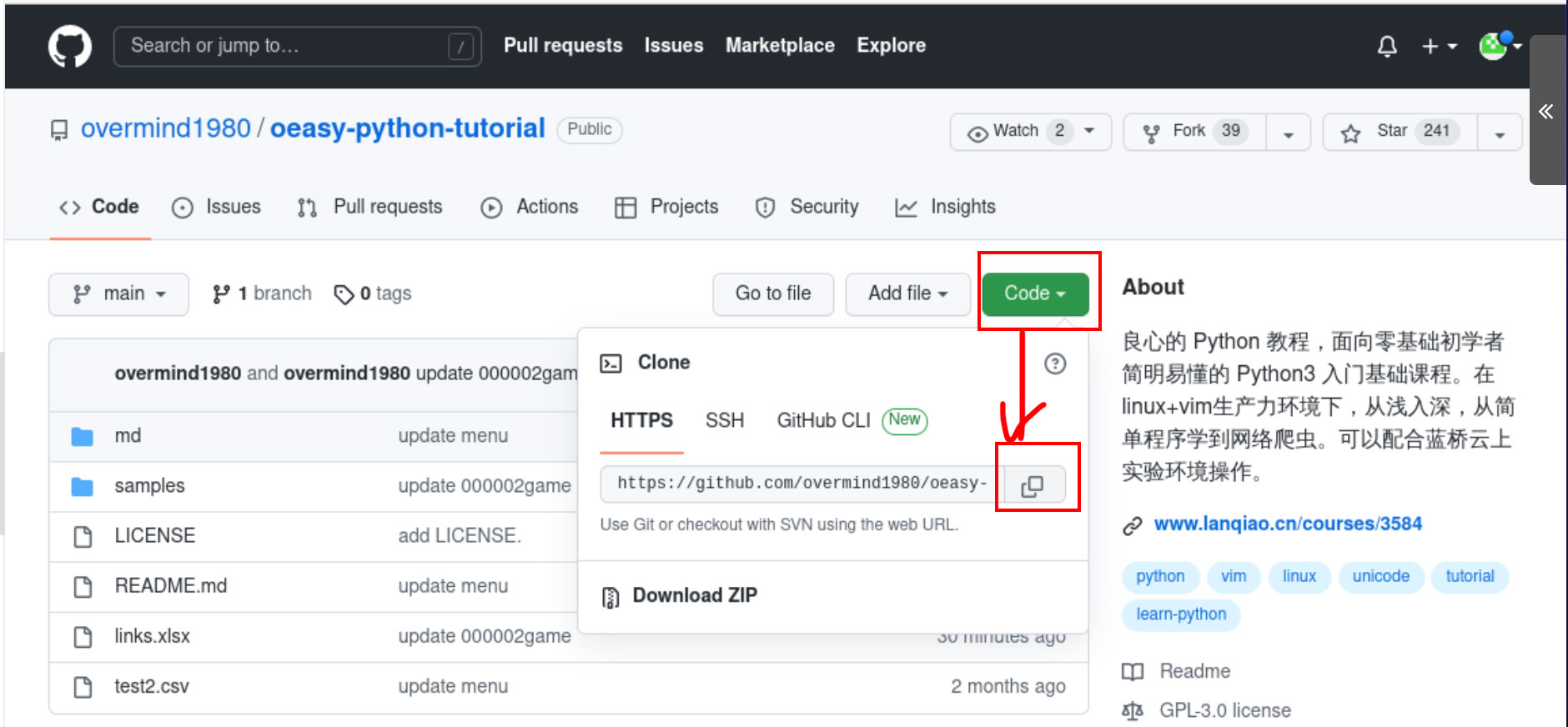Screen dimensions: 1568x727
Task: Click the Watch button
Action: (1031, 132)
